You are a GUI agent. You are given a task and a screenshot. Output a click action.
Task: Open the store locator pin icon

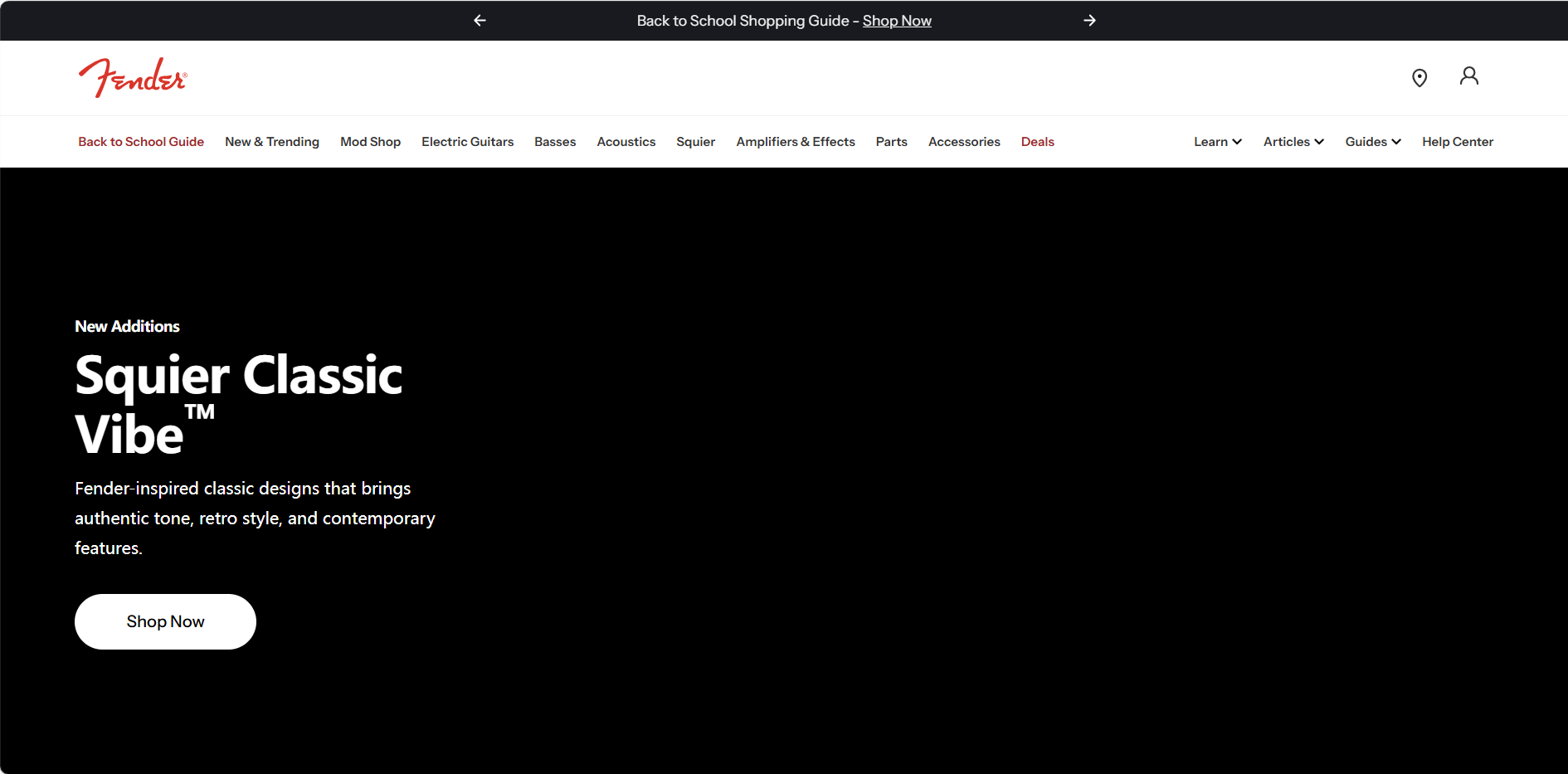pos(1419,78)
